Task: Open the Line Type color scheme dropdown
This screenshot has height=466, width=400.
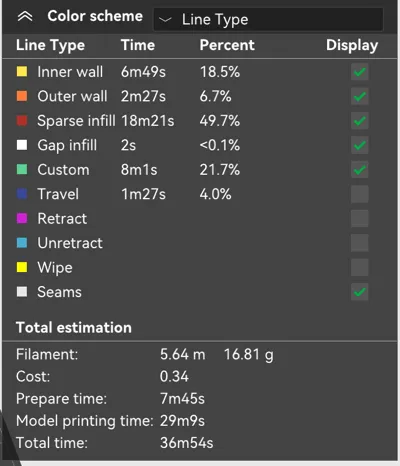Action: 268,20
